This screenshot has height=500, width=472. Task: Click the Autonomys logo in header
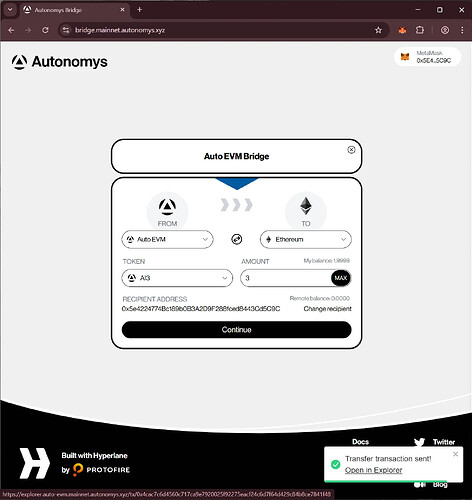tap(60, 62)
